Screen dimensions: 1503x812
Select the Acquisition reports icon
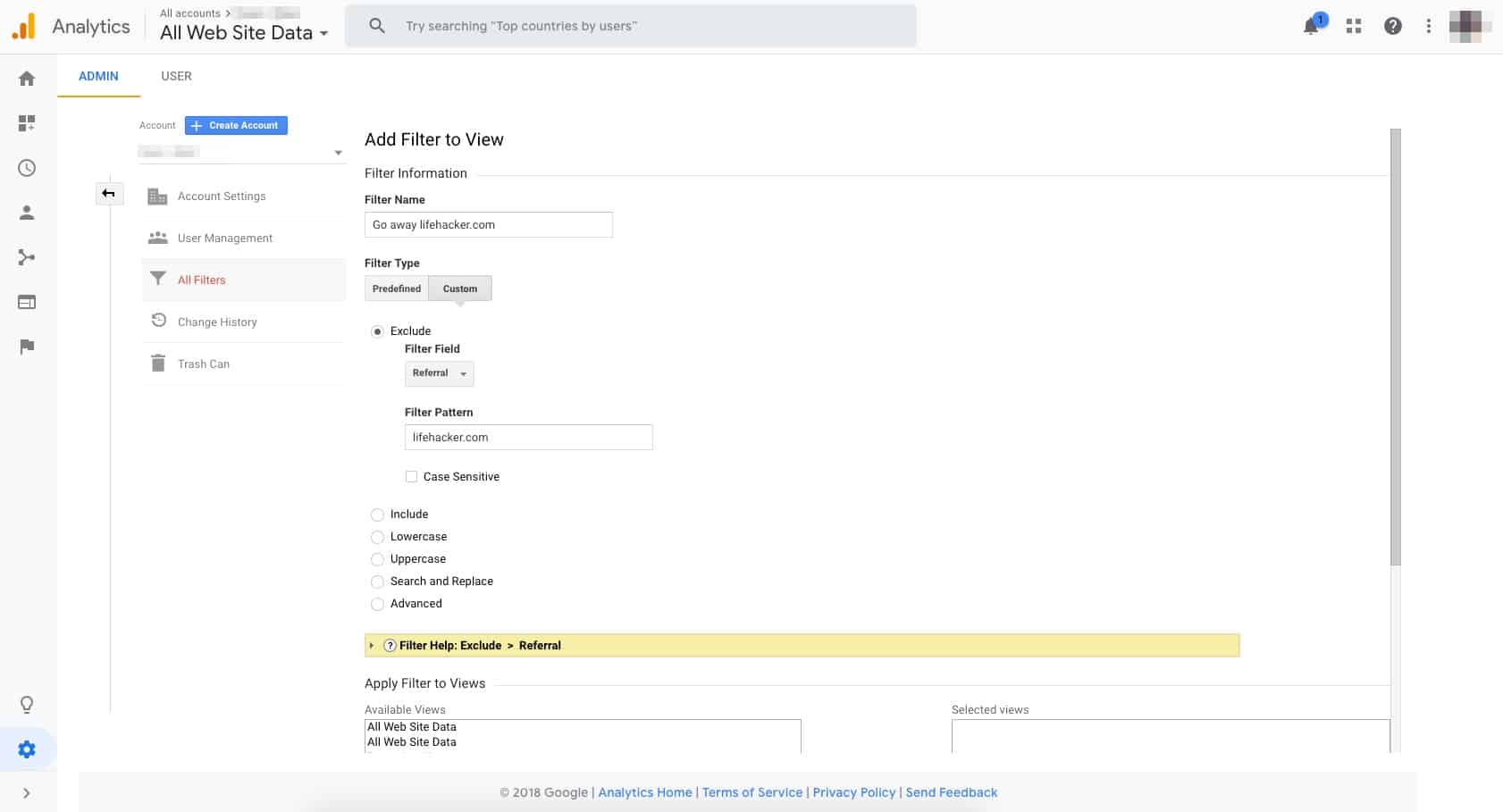point(27,257)
